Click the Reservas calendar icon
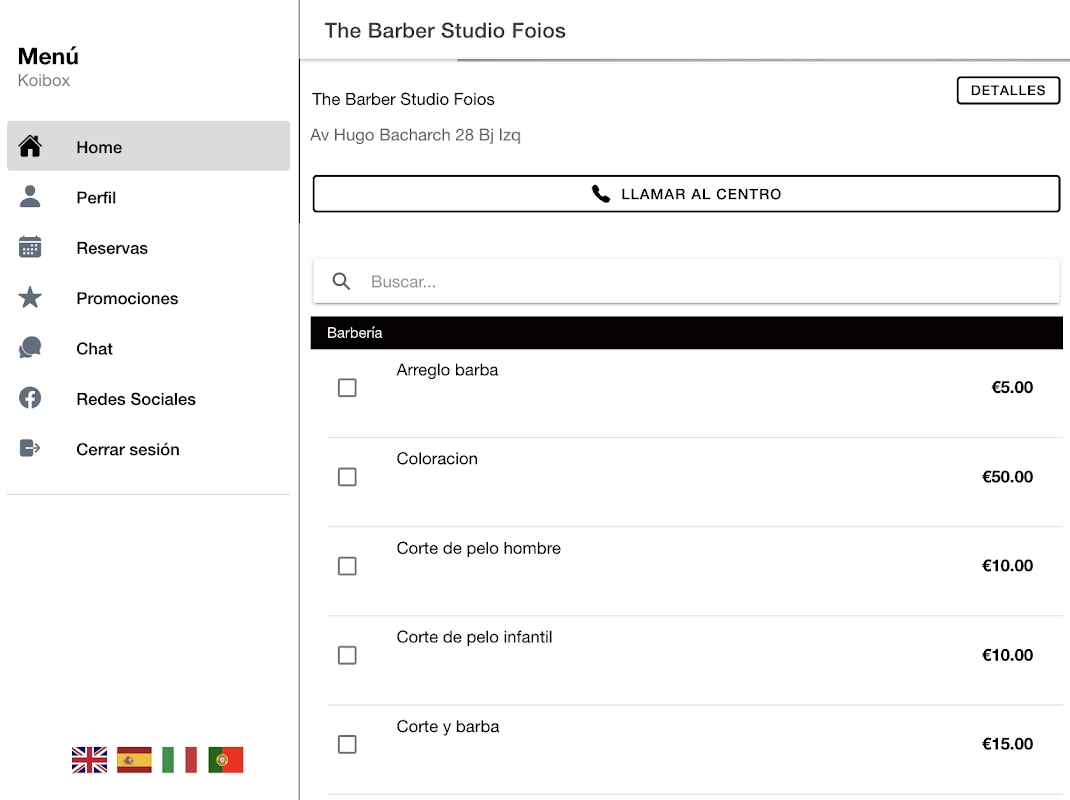The width and height of the screenshot is (1070, 800). point(30,248)
